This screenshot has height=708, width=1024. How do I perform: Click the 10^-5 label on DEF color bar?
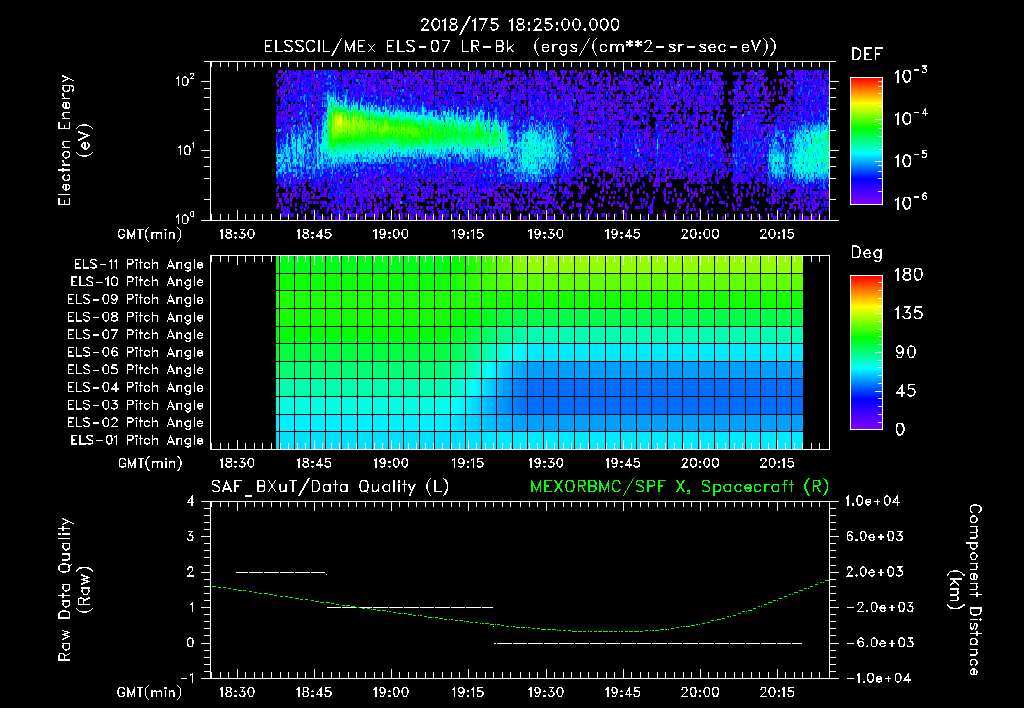[910, 160]
